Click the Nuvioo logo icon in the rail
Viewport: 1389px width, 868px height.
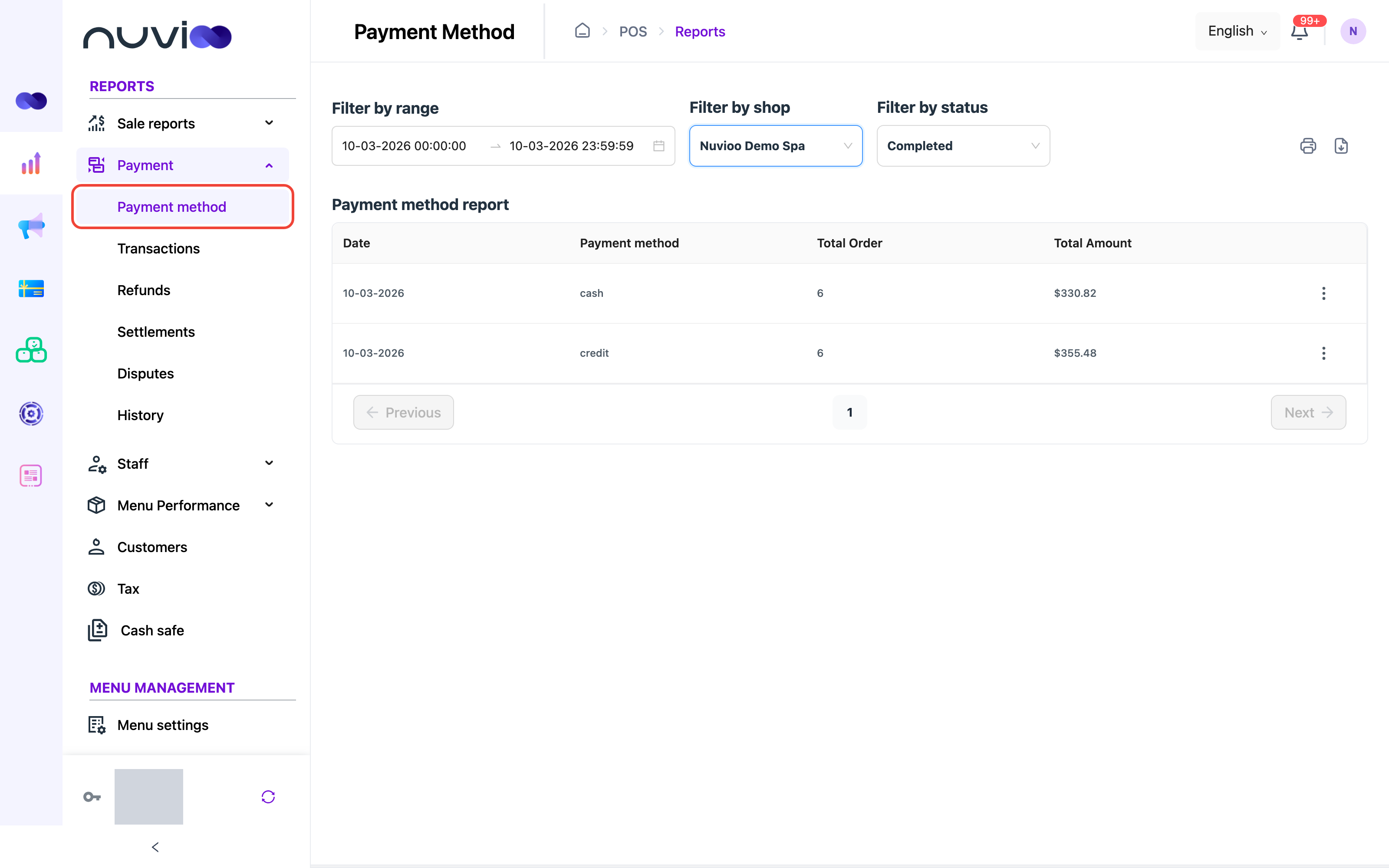(31, 101)
